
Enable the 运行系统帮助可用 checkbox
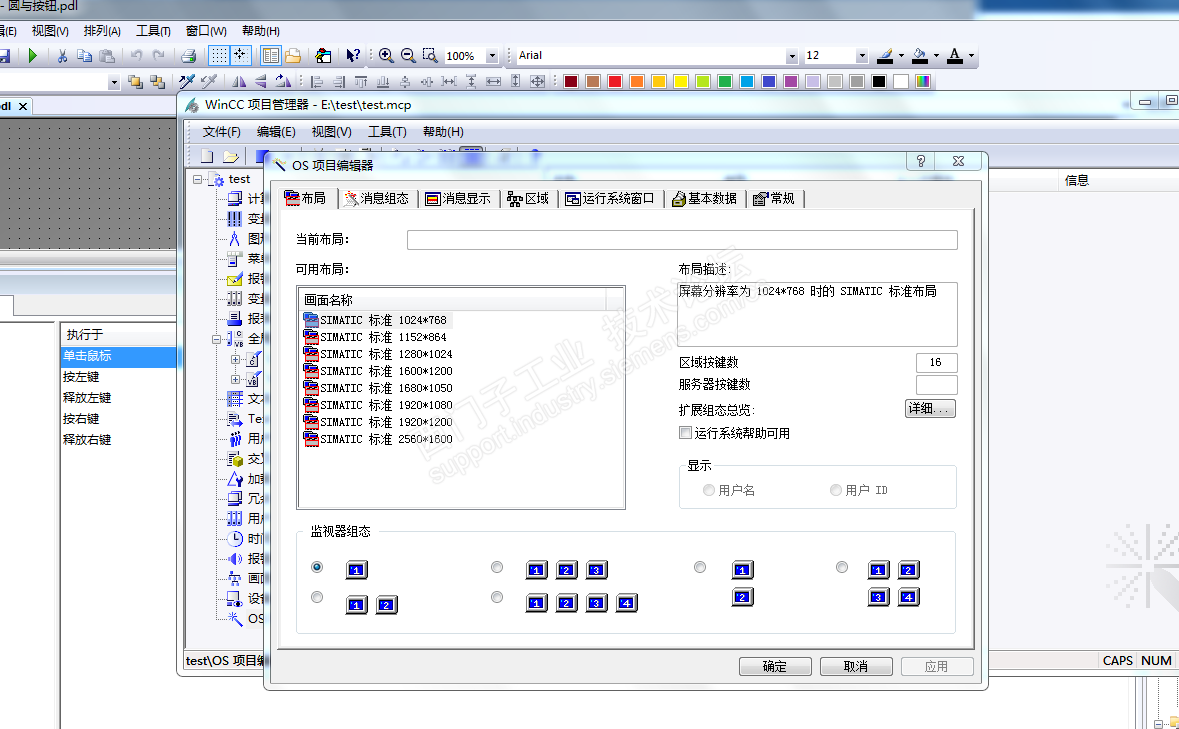685,433
